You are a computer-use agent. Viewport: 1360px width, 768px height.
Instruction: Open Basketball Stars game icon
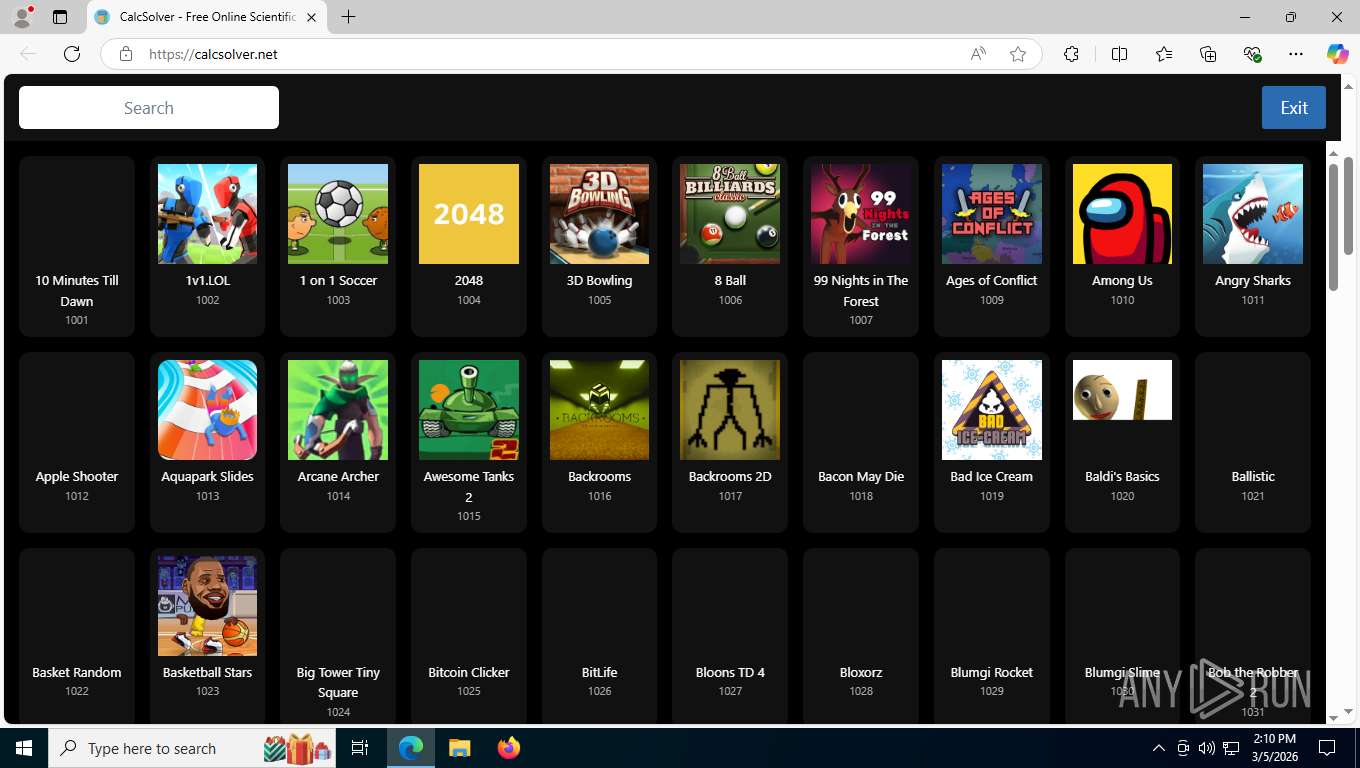coord(207,606)
